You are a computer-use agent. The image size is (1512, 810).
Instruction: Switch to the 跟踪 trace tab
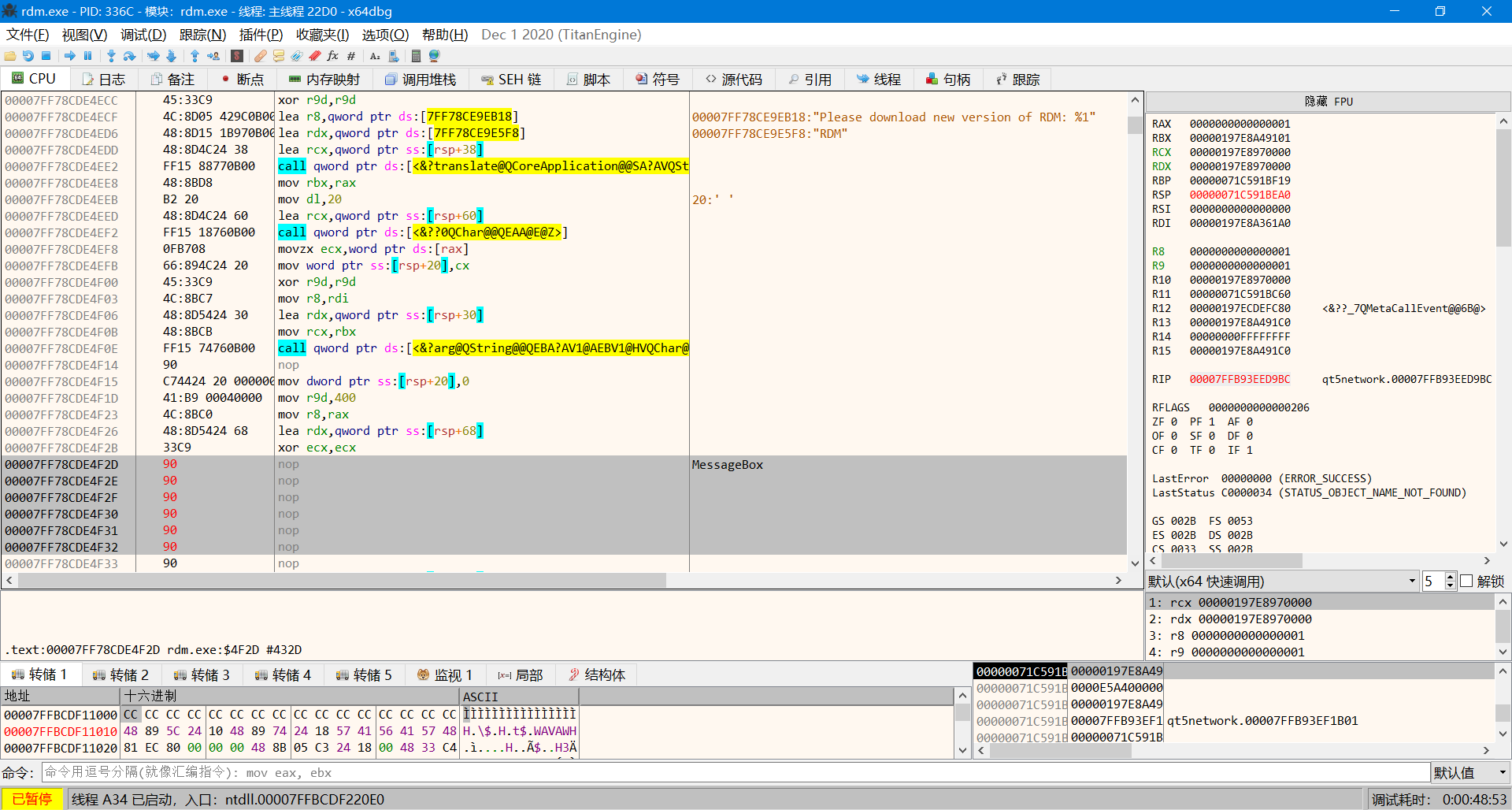click(x=1018, y=80)
